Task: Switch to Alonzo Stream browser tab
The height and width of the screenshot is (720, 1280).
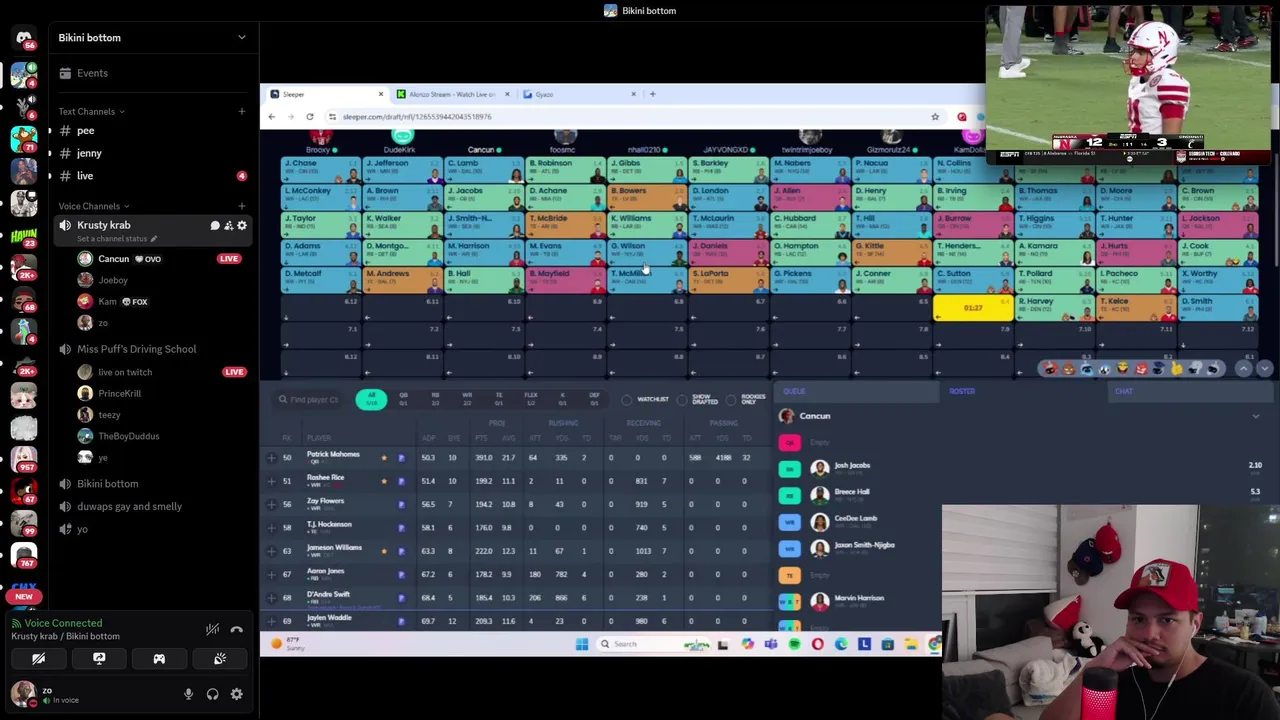Action: [x=452, y=94]
